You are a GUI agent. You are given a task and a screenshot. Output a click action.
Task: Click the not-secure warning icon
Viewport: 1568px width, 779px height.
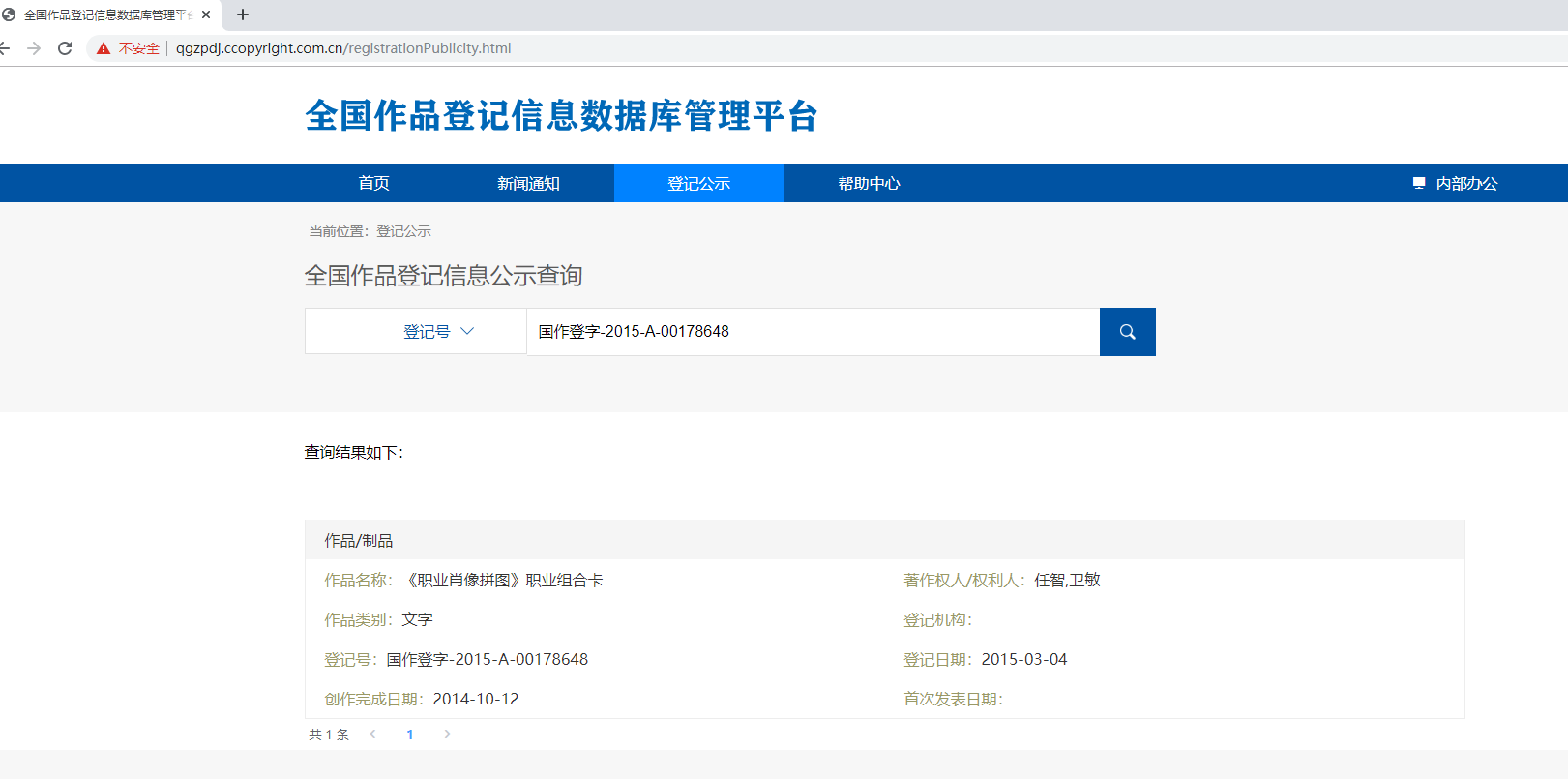(x=104, y=48)
